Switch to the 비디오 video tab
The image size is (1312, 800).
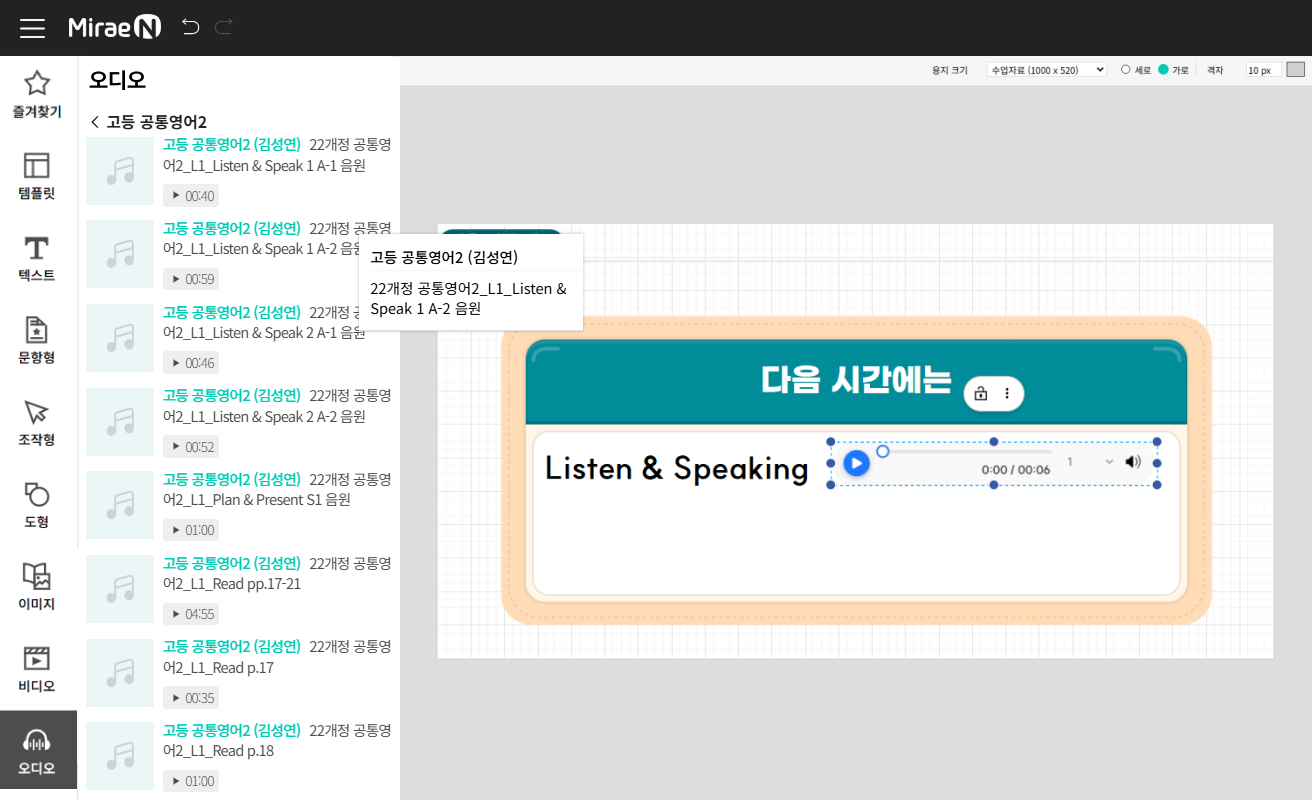(x=37, y=669)
